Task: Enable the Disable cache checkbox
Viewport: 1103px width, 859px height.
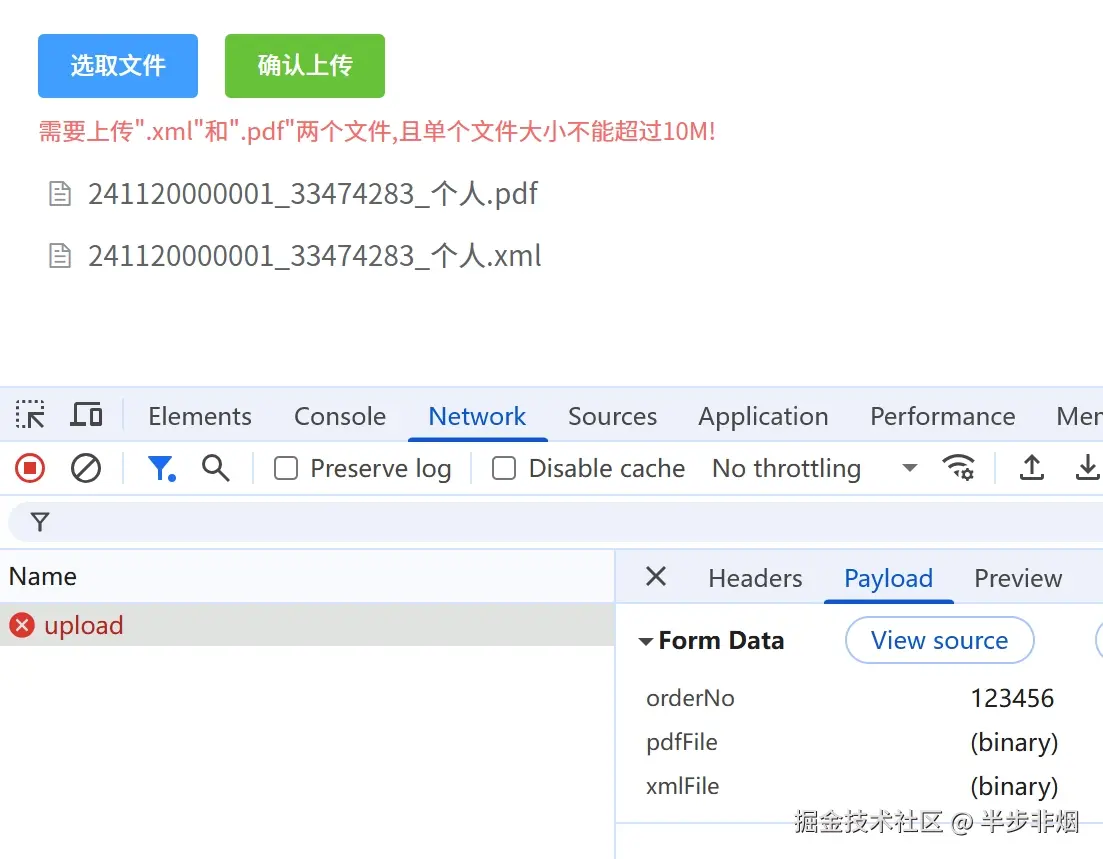Action: pos(504,468)
